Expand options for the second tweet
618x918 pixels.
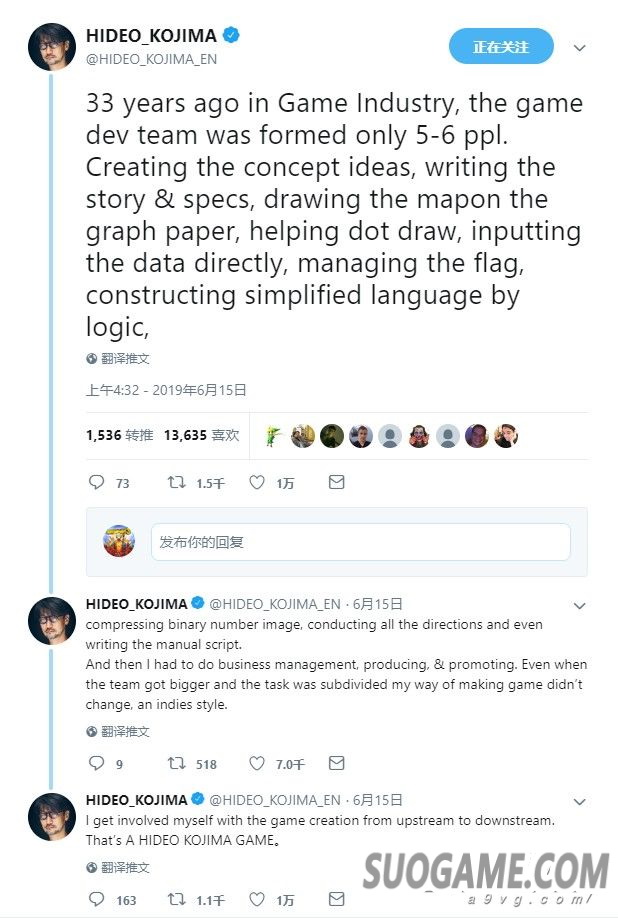tap(579, 606)
